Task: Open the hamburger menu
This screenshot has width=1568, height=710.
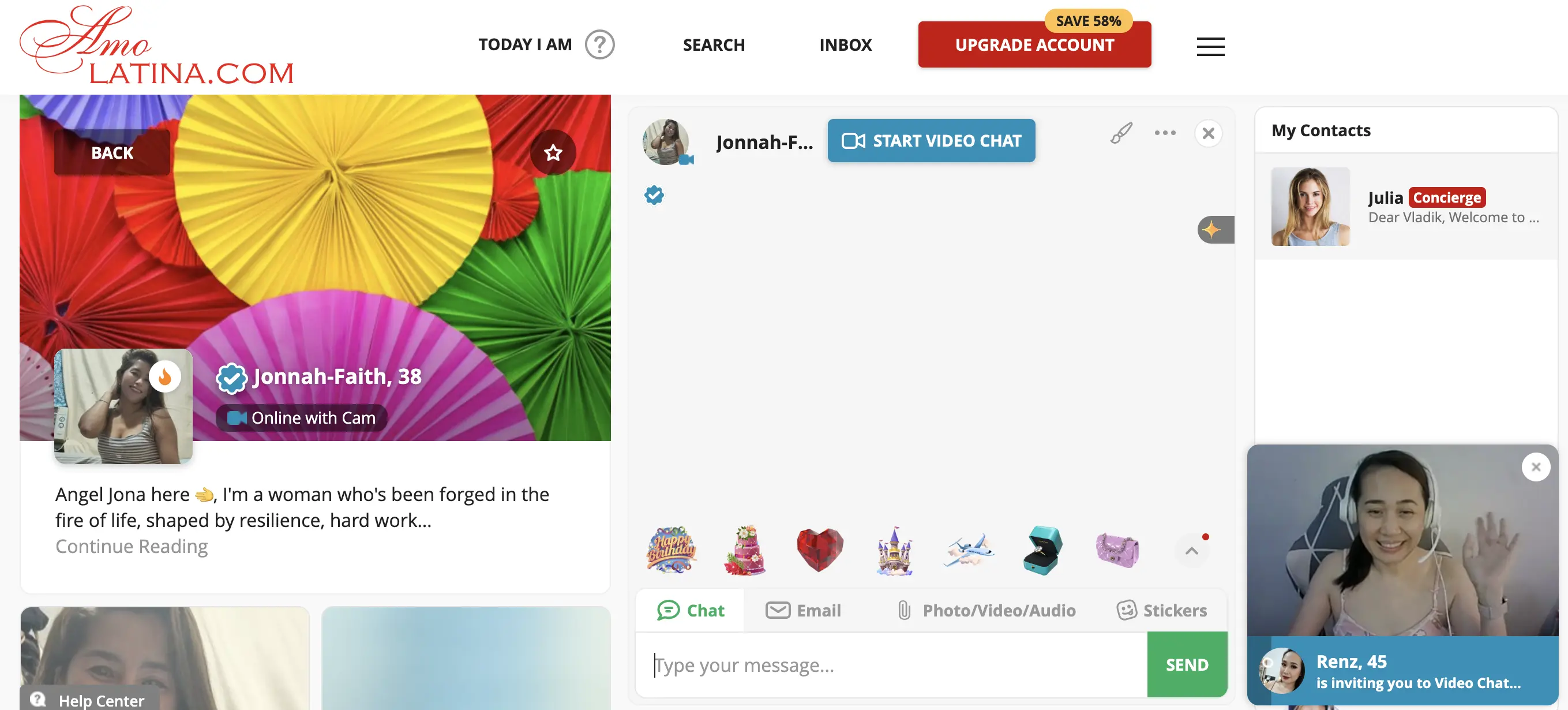Action: click(1210, 46)
